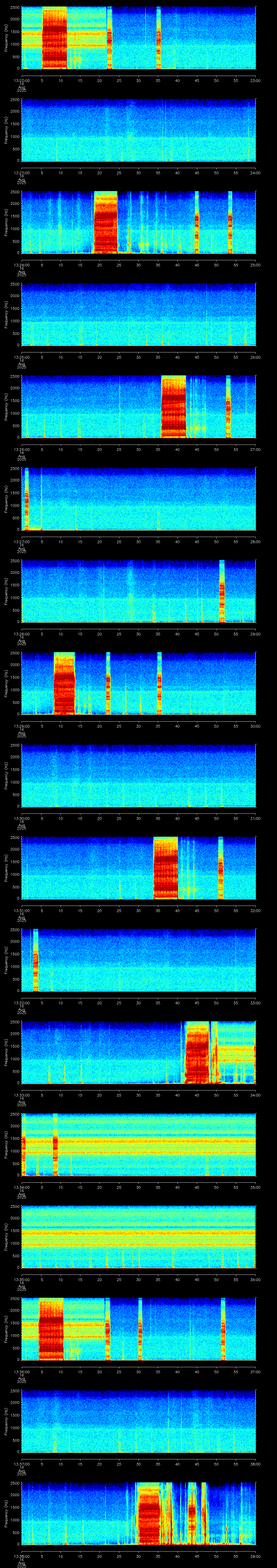This screenshot has height=1568, width=277.
Task: Select the 32:00 end time label
Action: tap(255, 910)
